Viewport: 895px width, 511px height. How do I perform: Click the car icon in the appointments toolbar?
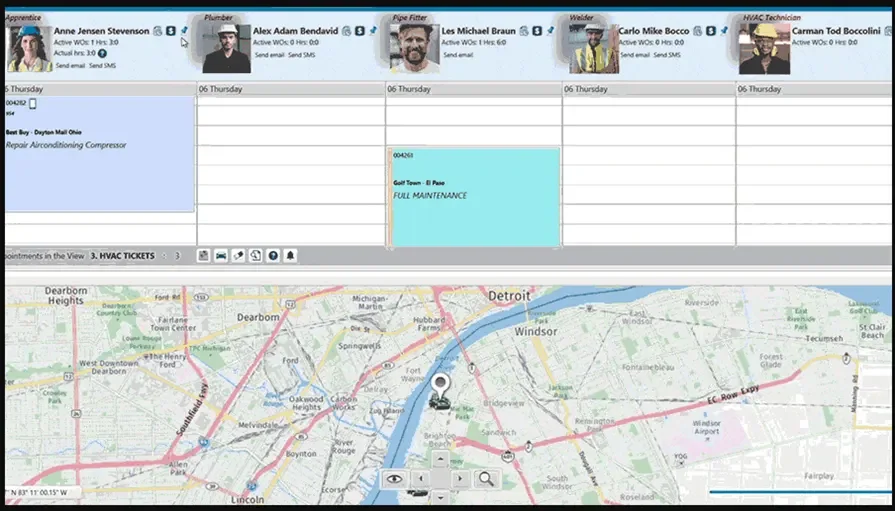click(x=221, y=256)
